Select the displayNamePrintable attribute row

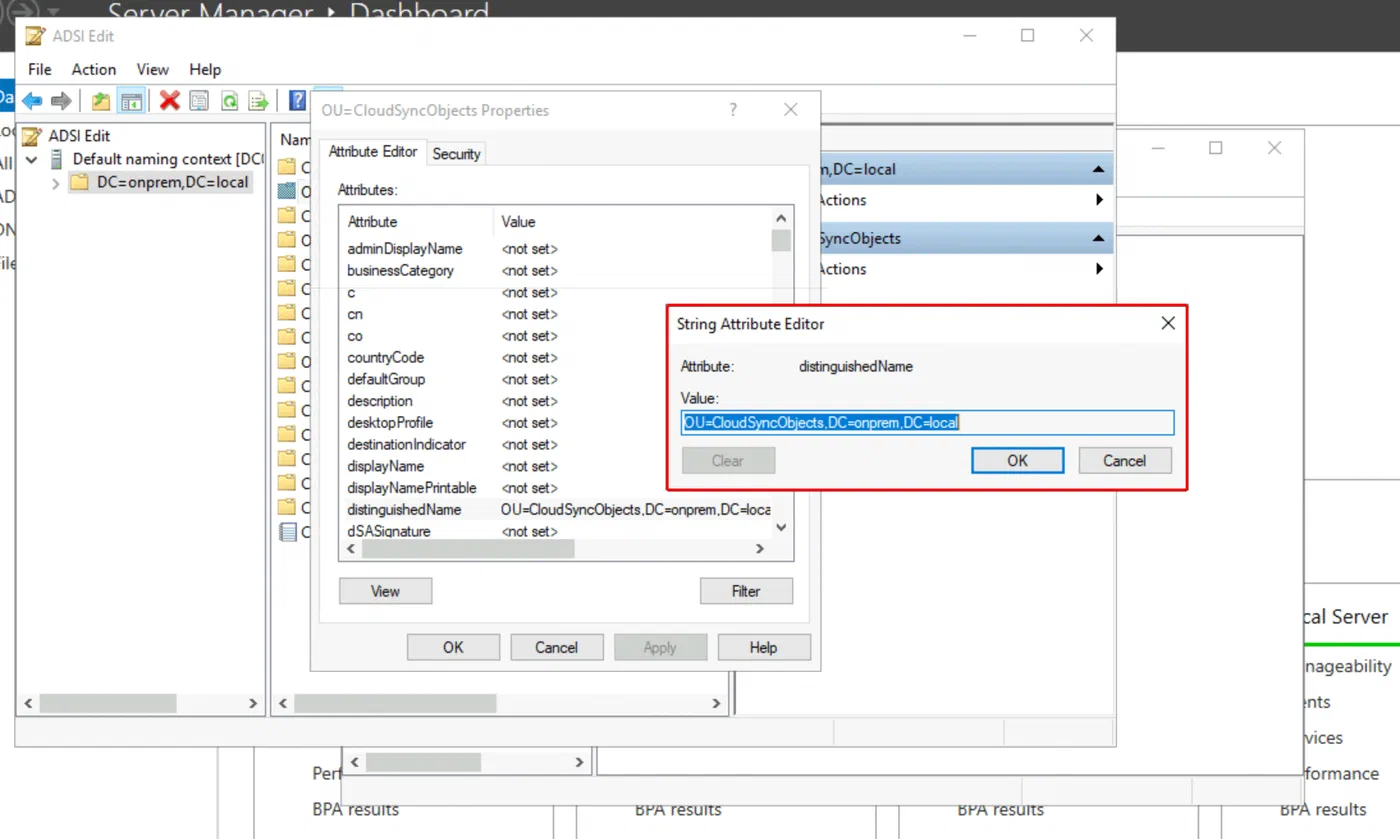(x=555, y=488)
